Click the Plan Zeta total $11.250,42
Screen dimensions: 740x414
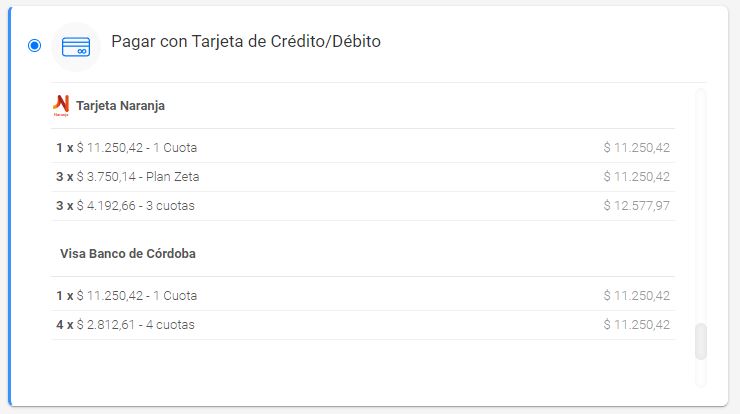637,177
